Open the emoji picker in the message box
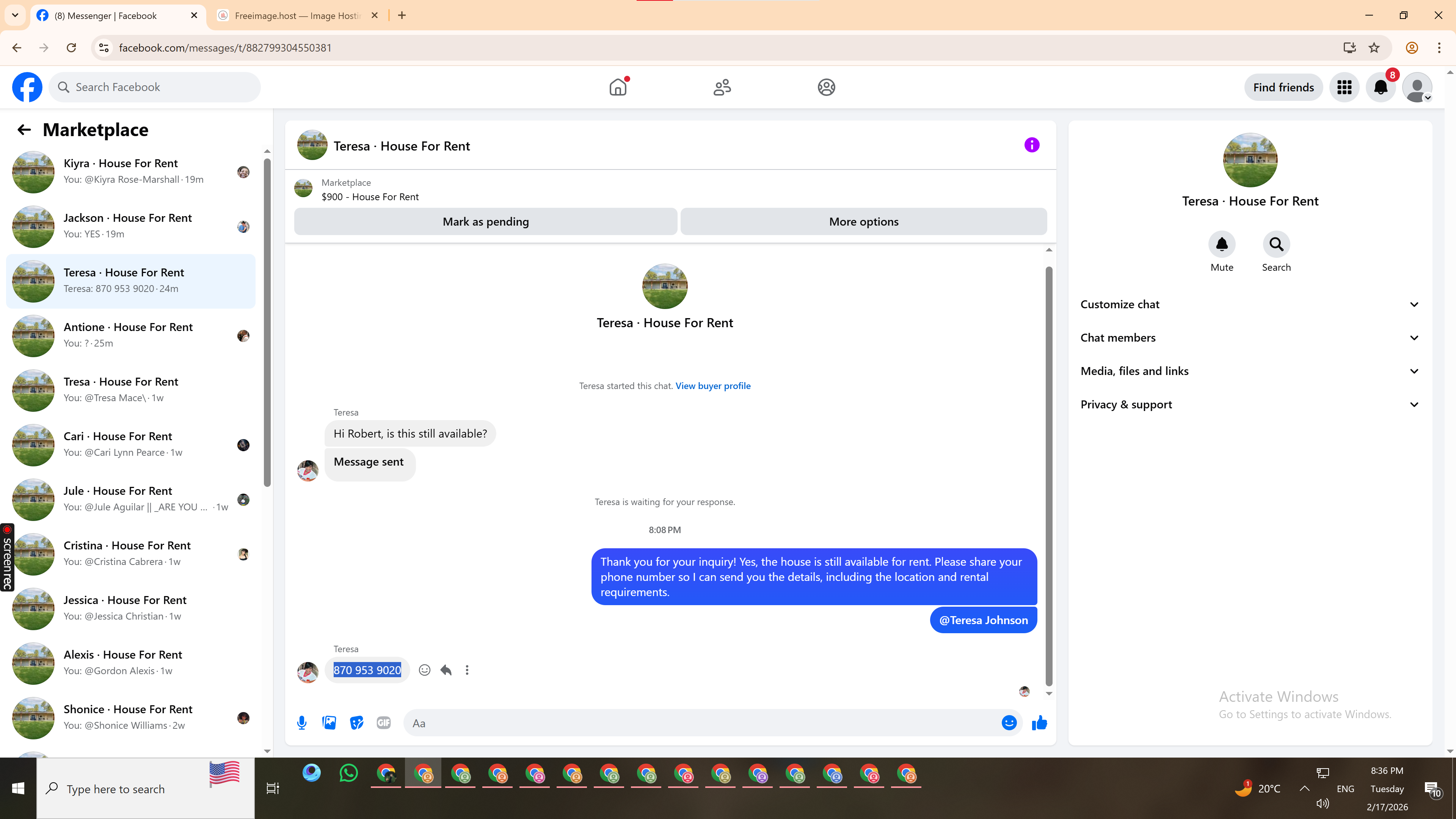 point(1009,723)
